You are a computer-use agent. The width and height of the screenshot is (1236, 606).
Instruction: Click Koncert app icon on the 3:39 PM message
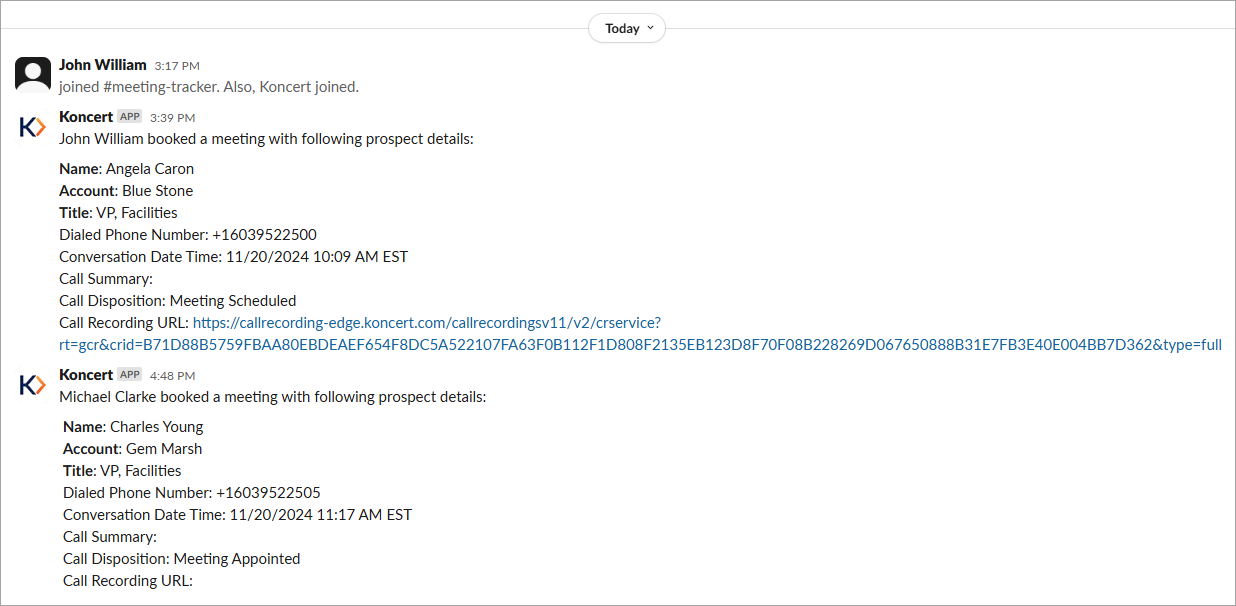coord(33,127)
